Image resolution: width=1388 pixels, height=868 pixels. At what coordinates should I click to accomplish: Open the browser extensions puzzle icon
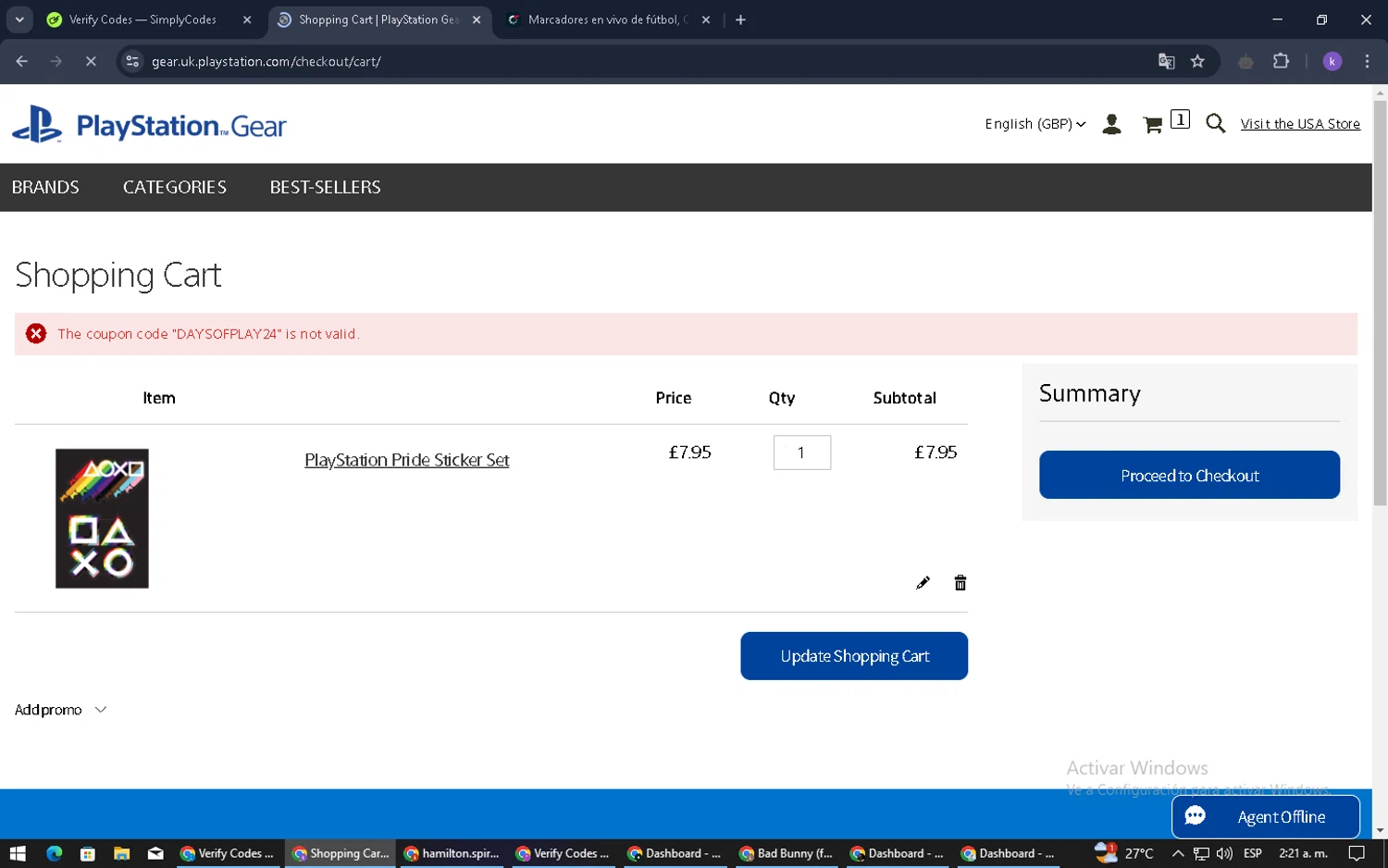(x=1281, y=61)
